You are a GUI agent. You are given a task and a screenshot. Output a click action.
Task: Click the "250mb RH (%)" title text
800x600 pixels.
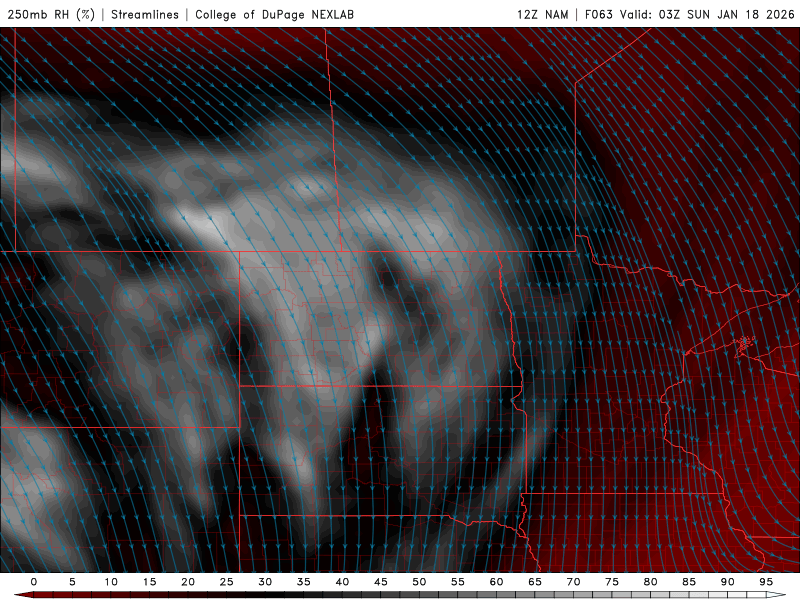coord(51,14)
